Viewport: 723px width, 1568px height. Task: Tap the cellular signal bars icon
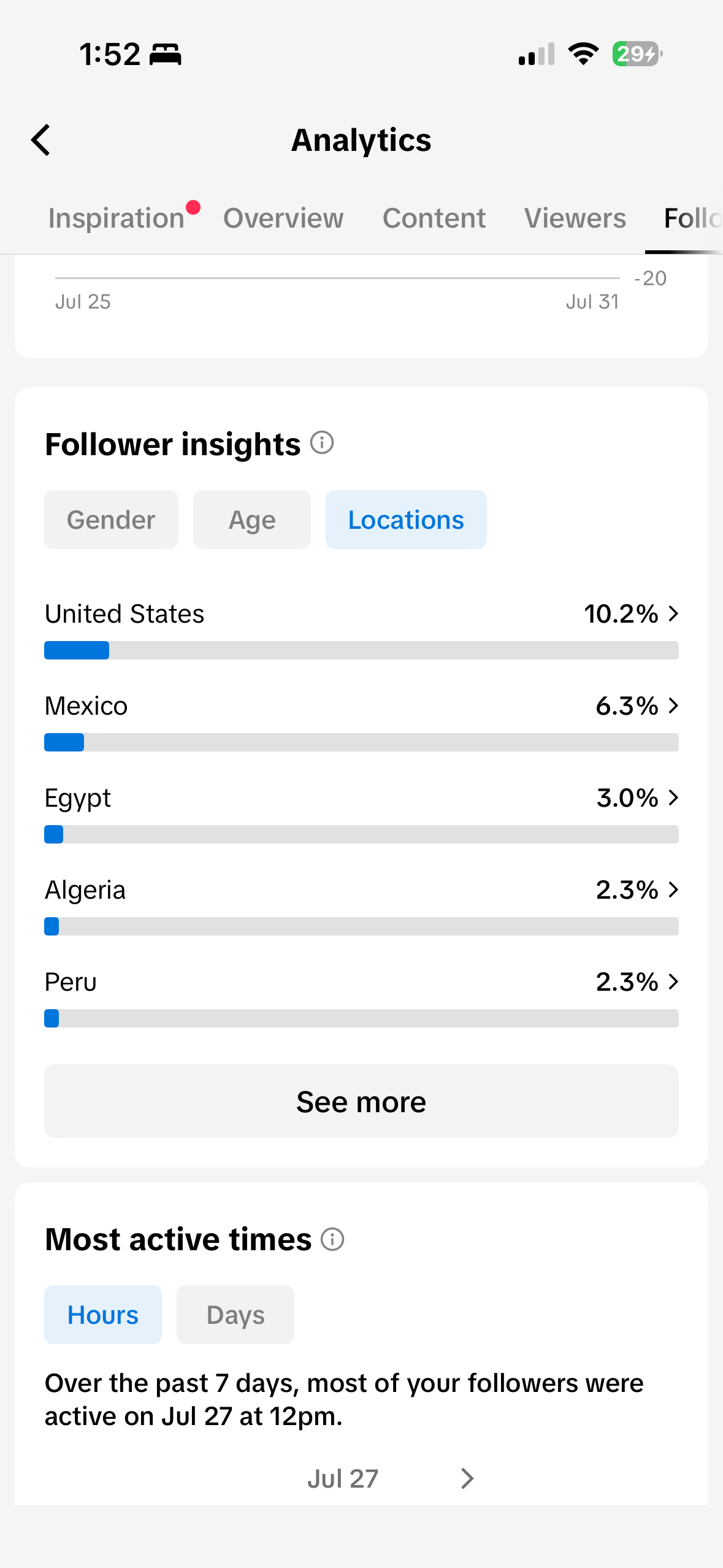(537, 54)
